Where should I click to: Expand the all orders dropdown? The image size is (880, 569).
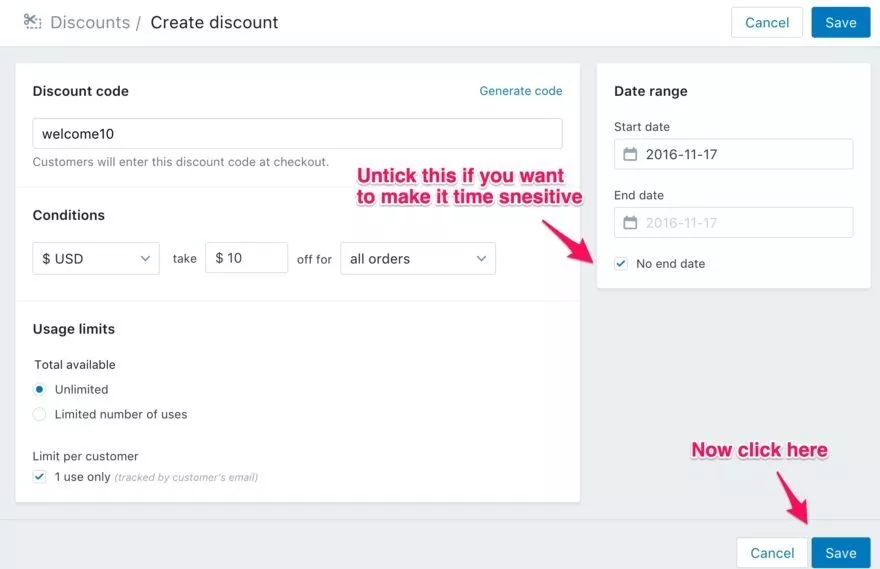417,258
